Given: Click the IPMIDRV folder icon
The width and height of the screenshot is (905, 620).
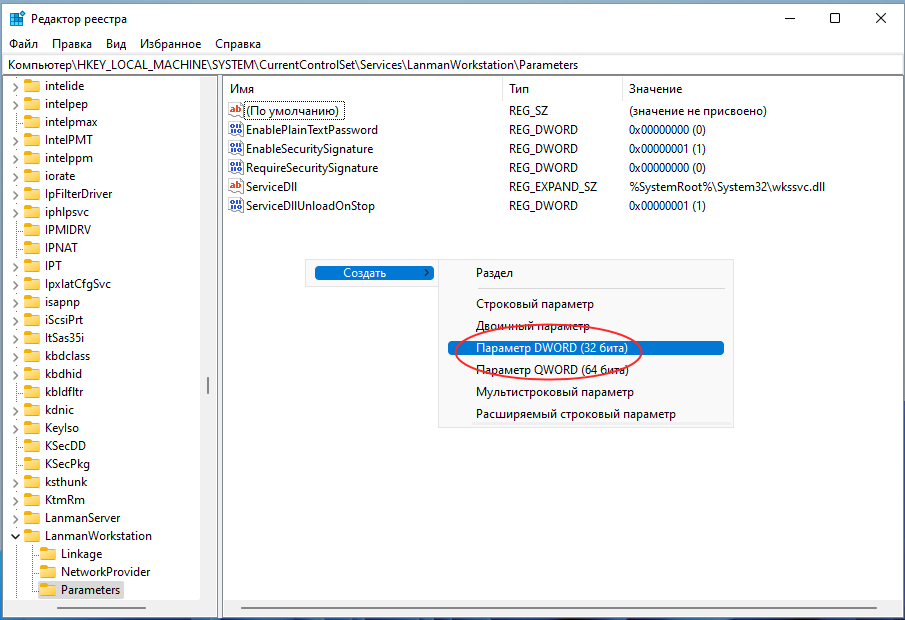Looking at the screenshot, I should [x=32, y=230].
